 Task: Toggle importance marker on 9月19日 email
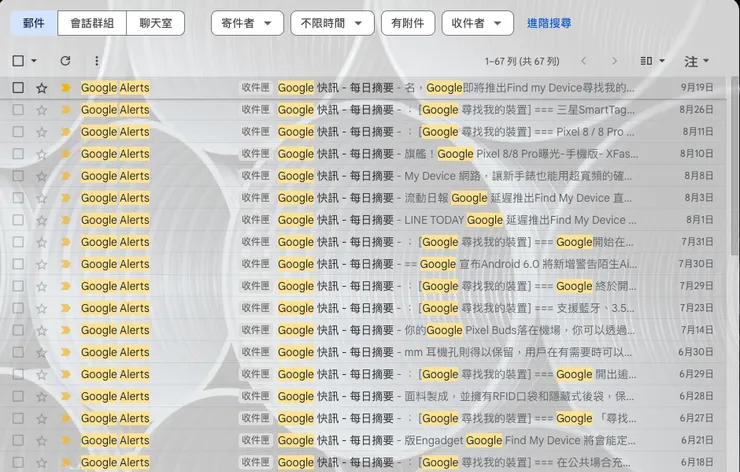[x=66, y=87]
